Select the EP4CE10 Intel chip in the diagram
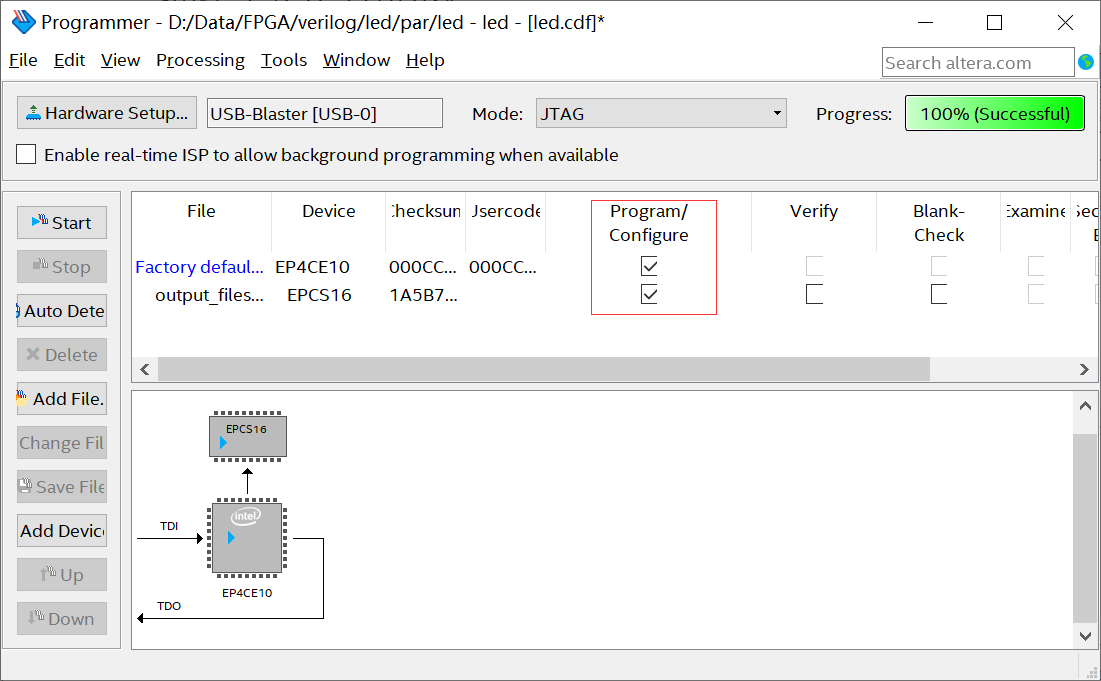Viewport: 1101px width, 681px height. tap(247, 537)
